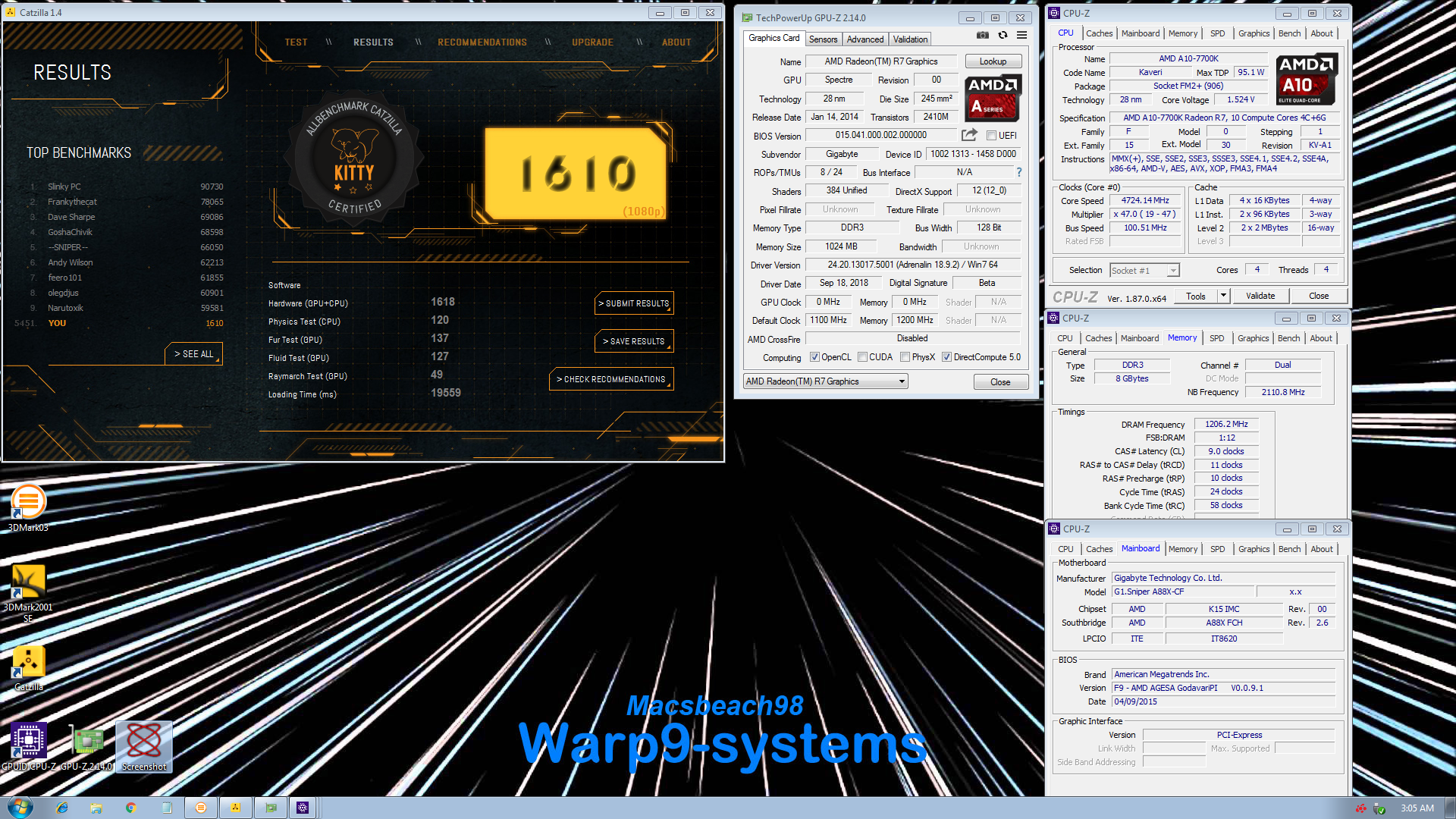Toggle the DirectCompute 5.0 checkbox
This screenshot has height=819, width=1456.
[x=946, y=357]
